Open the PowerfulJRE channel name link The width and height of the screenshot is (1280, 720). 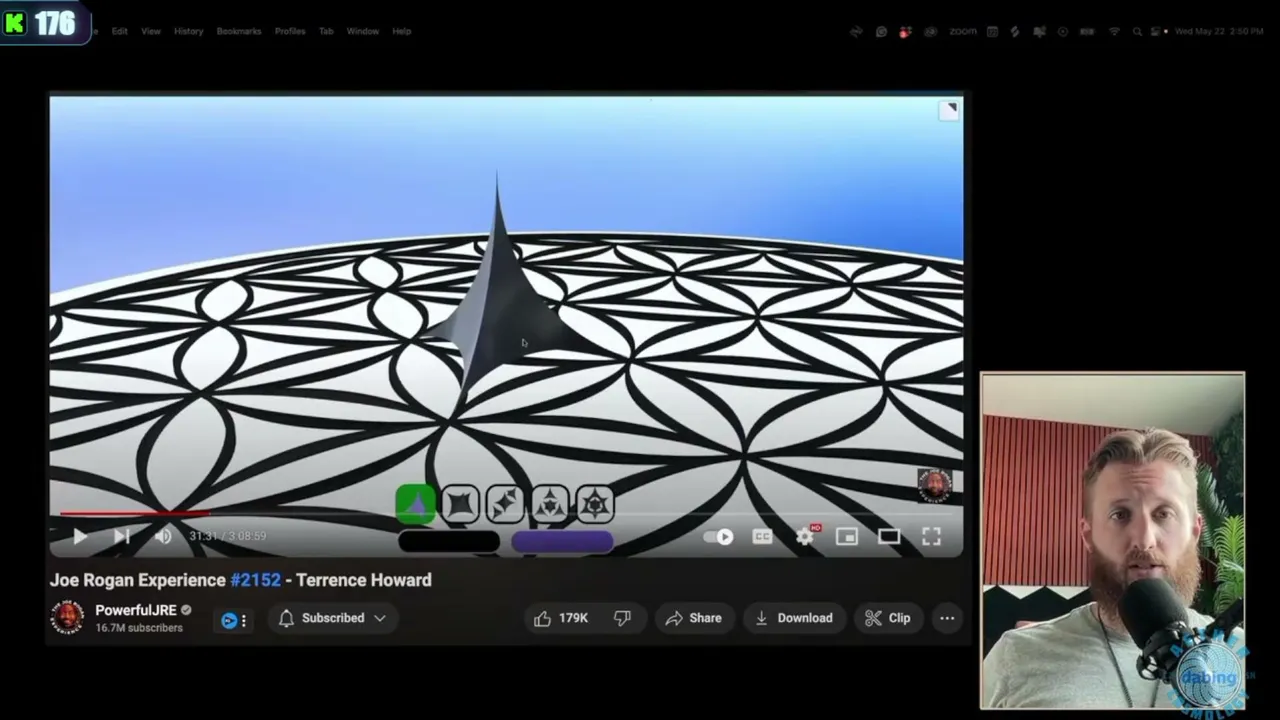click(136, 610)
